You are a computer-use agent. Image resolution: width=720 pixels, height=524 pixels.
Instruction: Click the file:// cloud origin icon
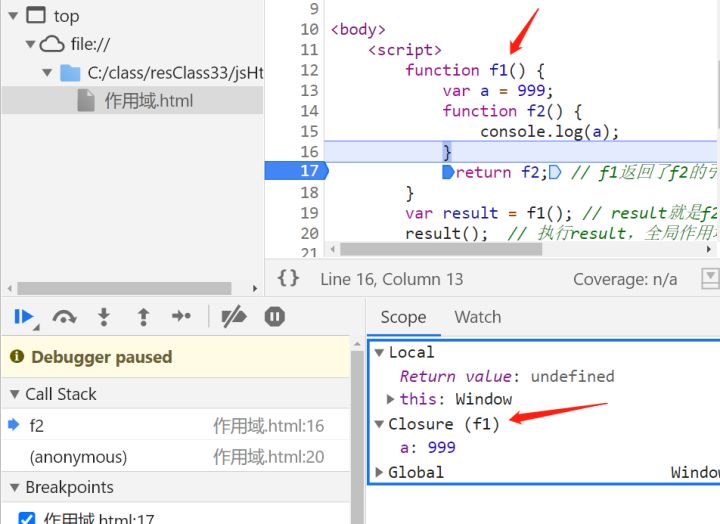[52, 44]
